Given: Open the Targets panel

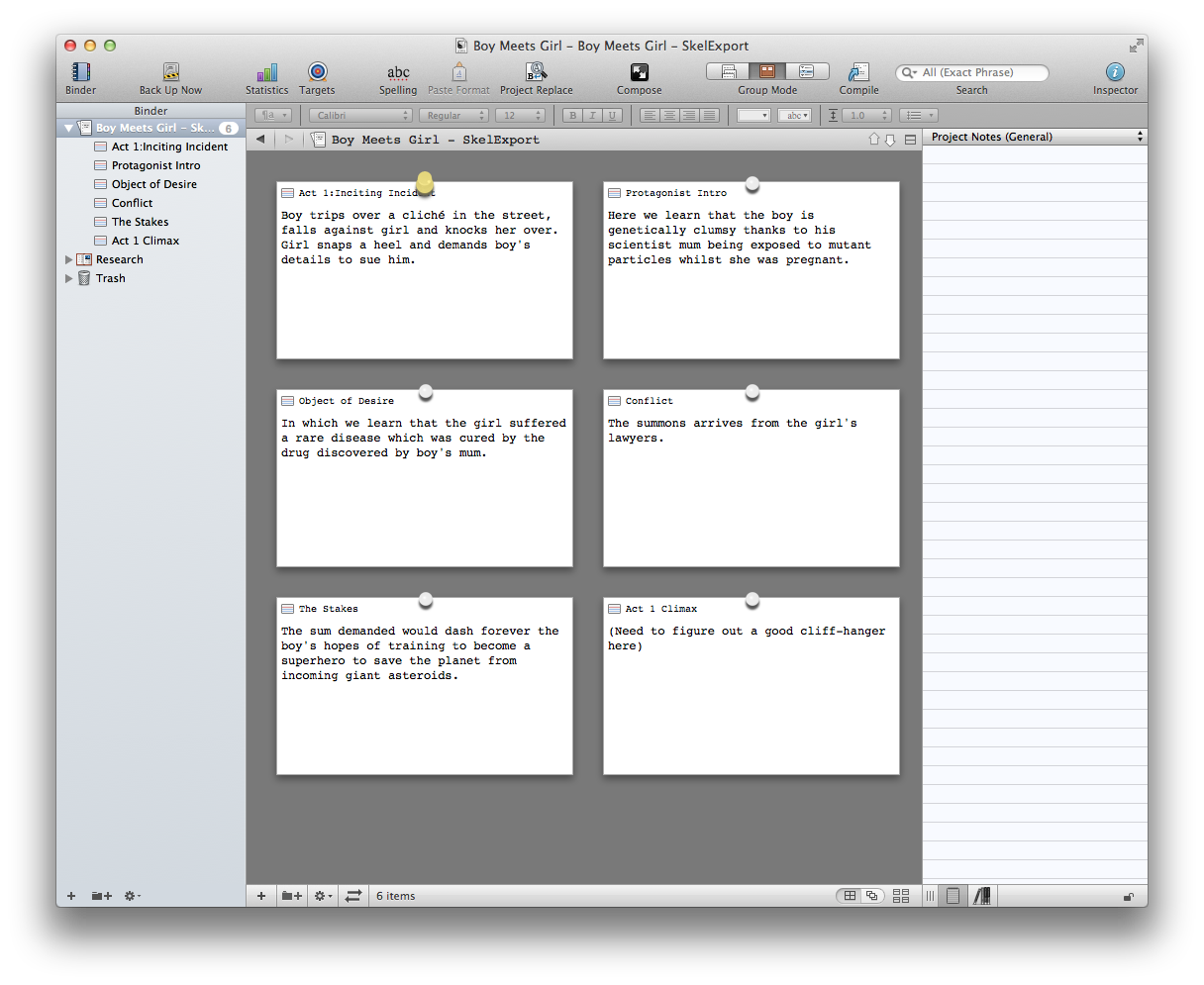Looking at the screenshot, I should [x=317, y=73].
